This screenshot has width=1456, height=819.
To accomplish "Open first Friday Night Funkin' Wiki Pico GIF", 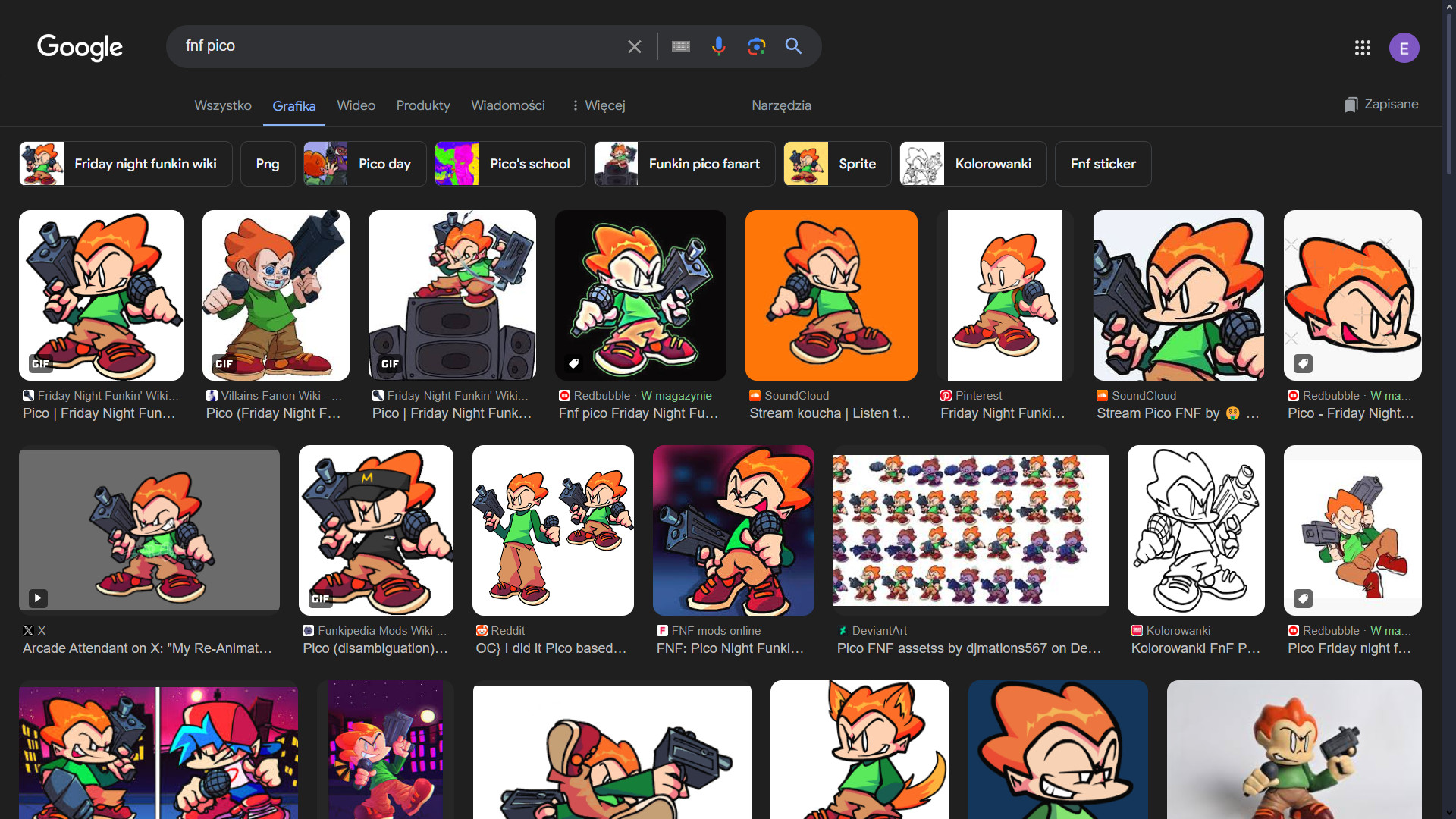I will [101, 295].
